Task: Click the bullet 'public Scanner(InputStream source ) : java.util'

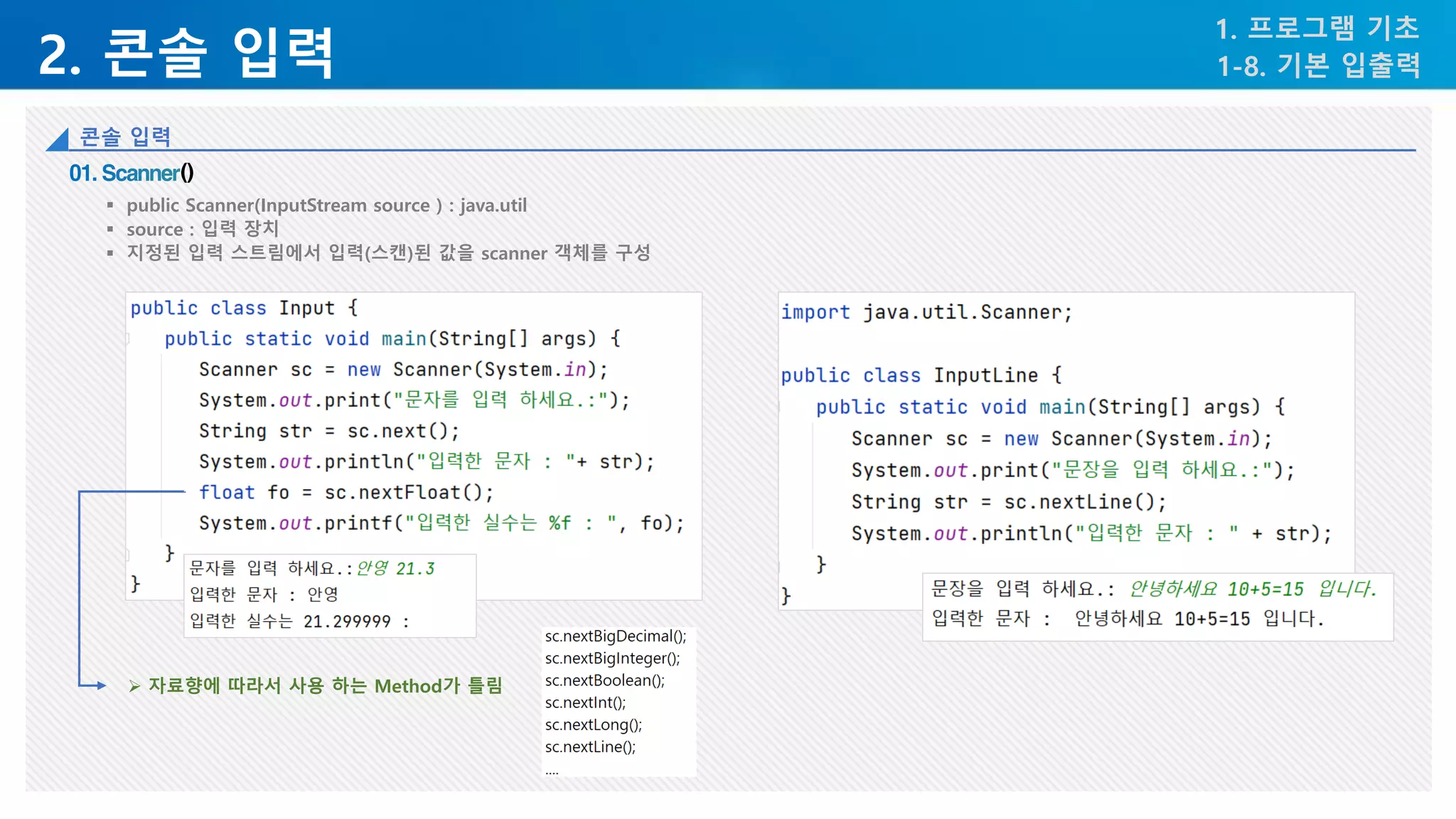Action: coord(326,205)
